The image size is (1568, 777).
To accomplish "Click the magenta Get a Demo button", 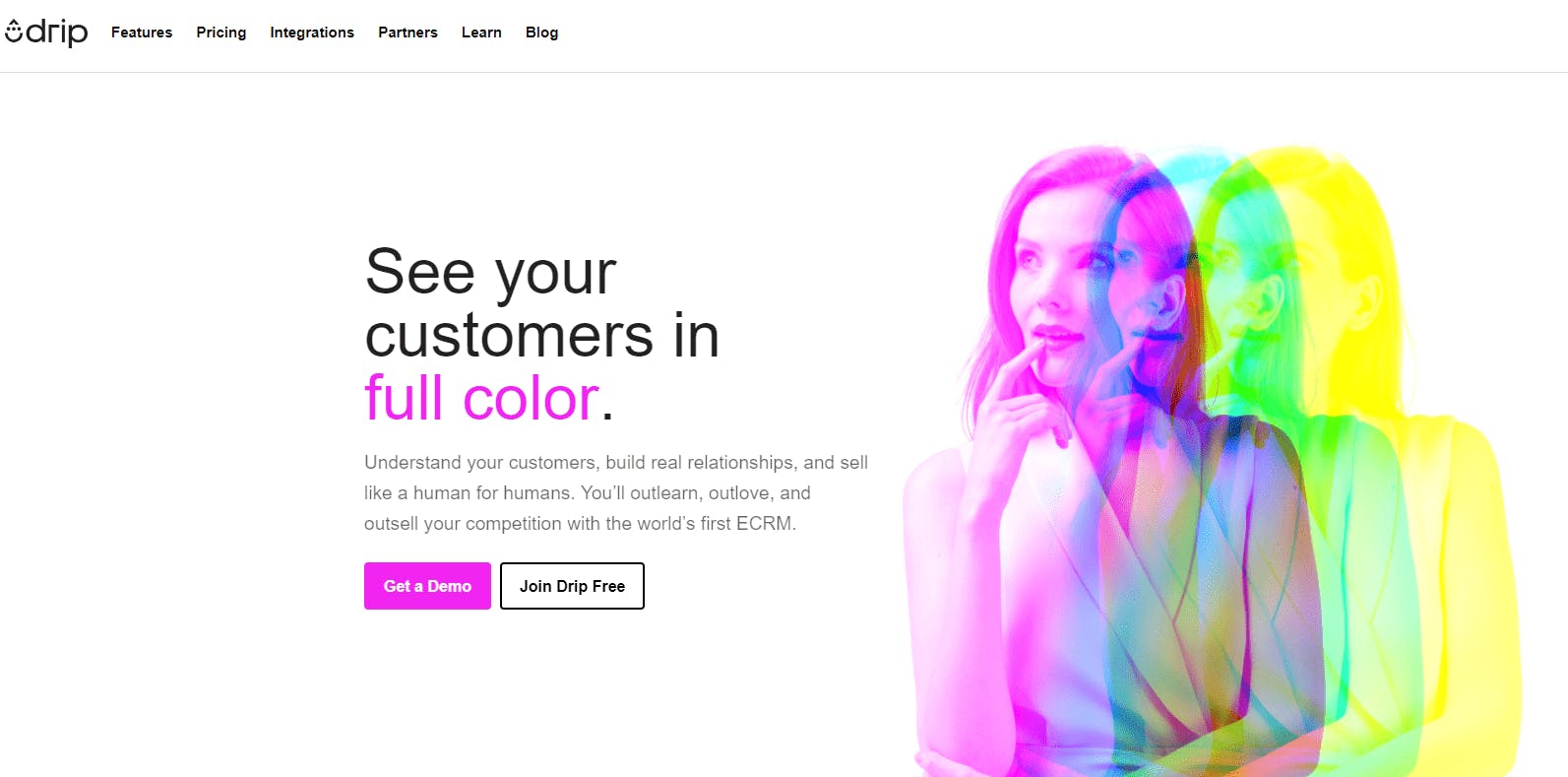I will point(427,586).
